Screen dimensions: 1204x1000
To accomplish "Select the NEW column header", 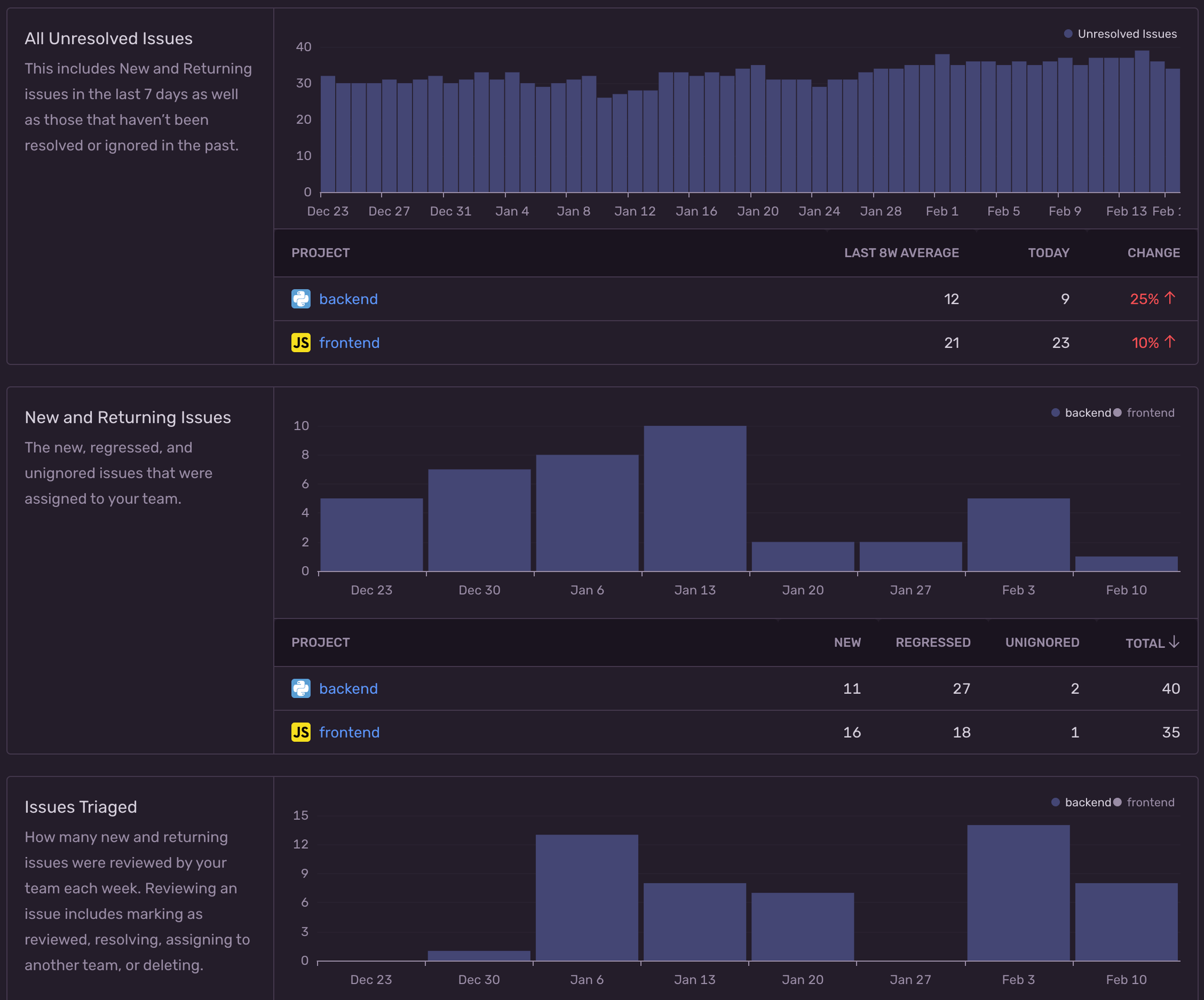I will (848, 643).
